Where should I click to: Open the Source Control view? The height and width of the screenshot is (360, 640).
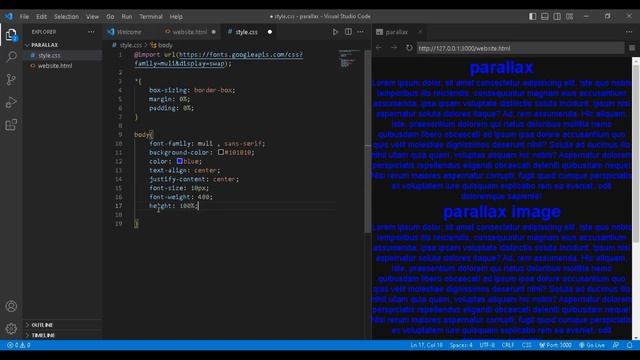11,79
